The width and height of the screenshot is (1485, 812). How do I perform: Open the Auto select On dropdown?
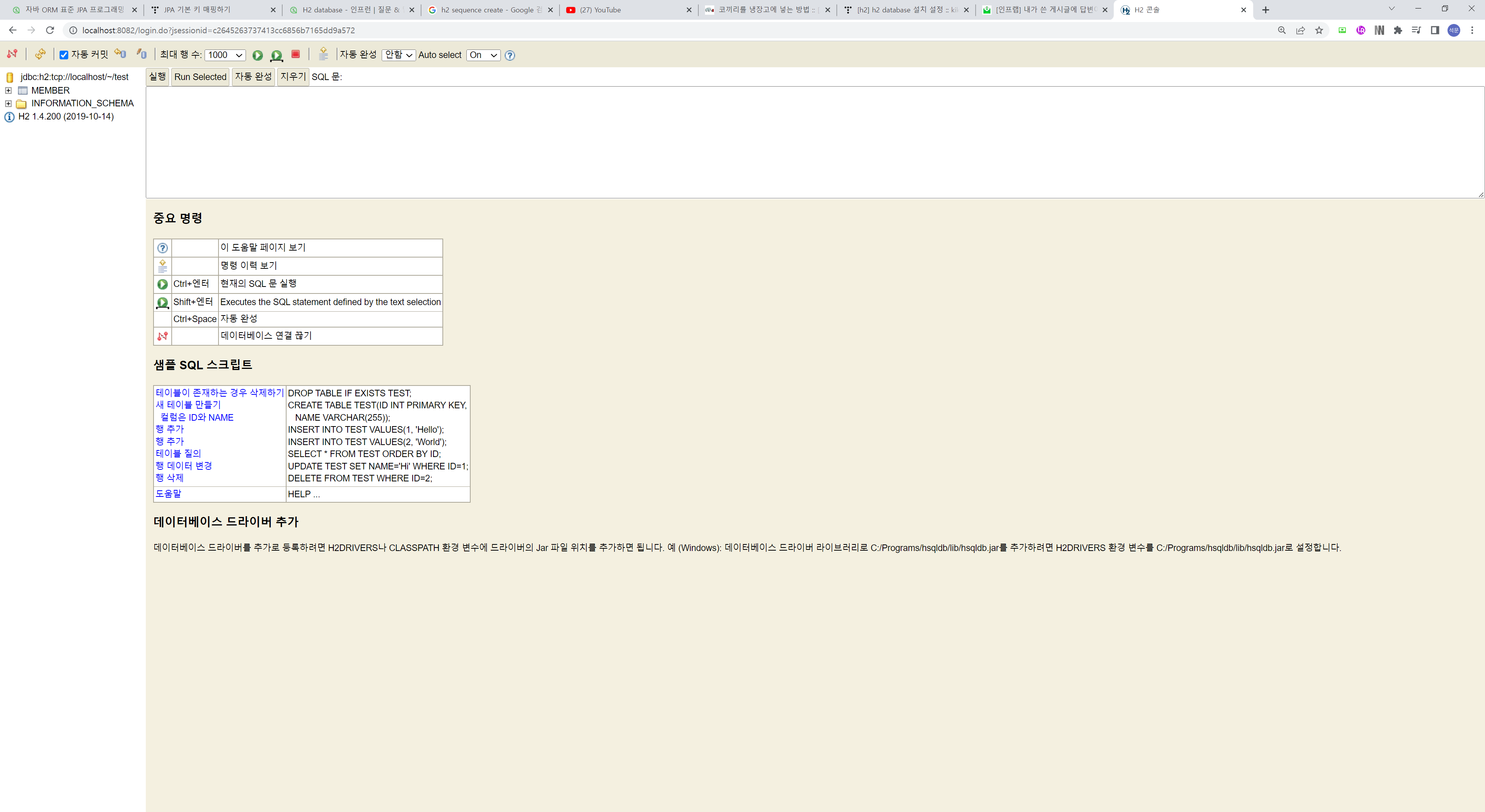click(x=483, y=55)
